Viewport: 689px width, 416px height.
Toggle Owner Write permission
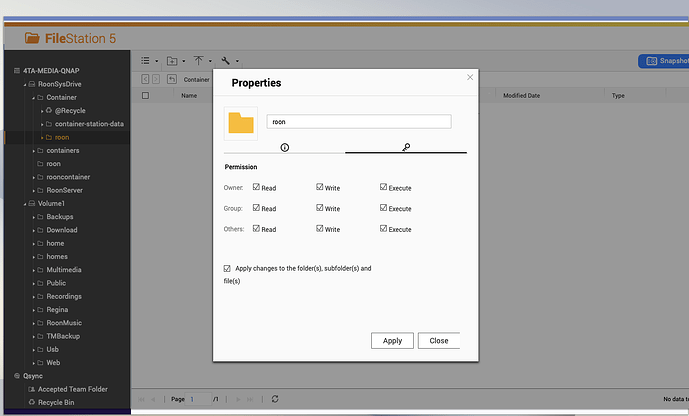(x=319, y=187)
